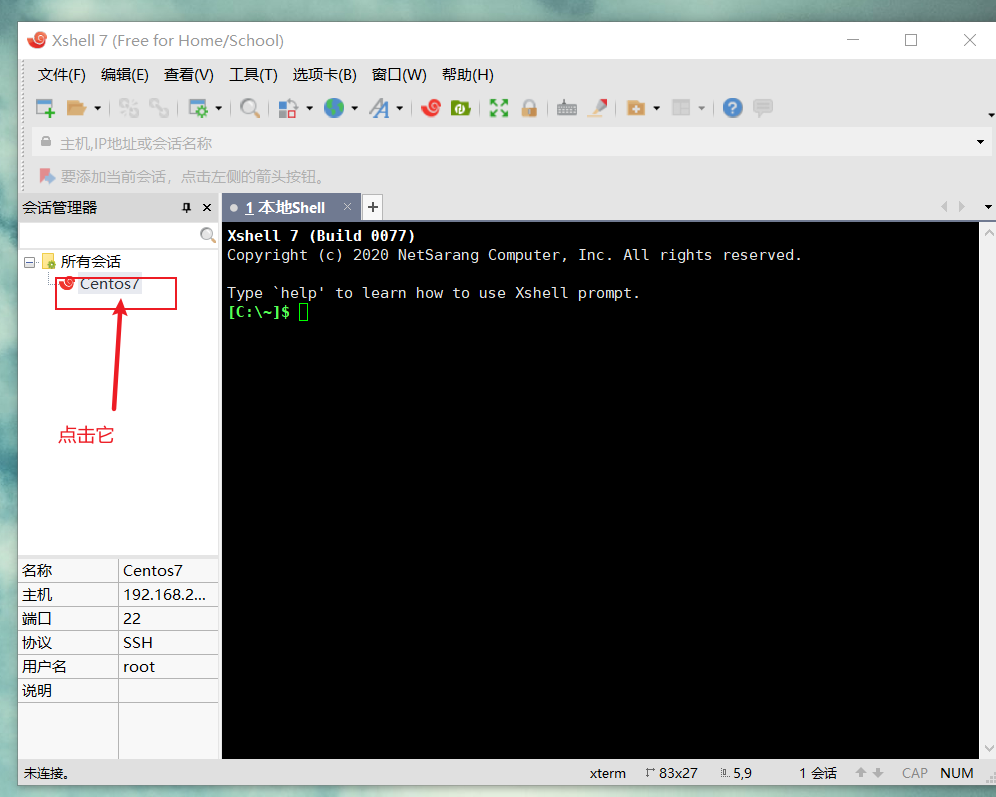Click the globe encoding icon

333,108
